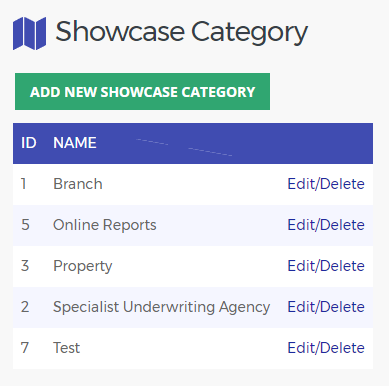Click ID 5 in Online Reports row
Viewport: 389px width, 386px height.
25,225
